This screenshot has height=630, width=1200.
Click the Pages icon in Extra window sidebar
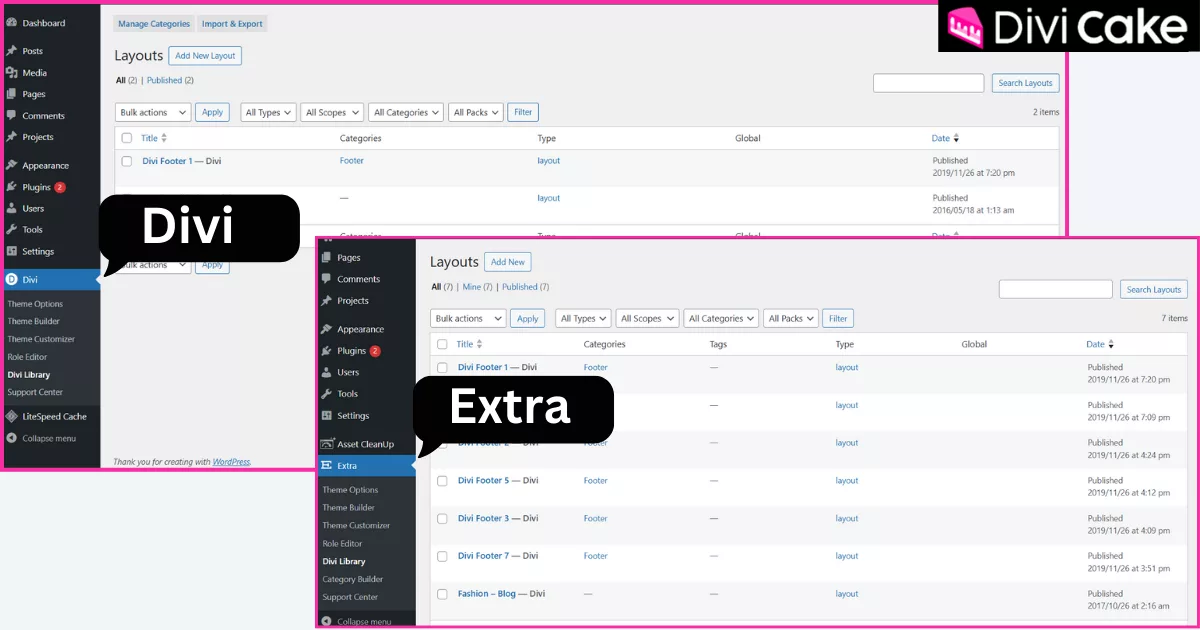[x=327, y=258]
